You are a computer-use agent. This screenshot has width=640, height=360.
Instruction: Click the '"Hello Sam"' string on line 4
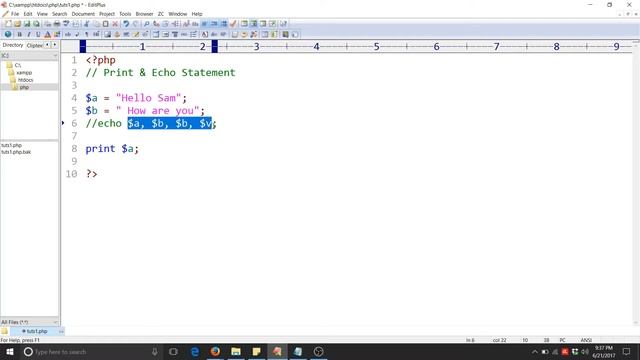tap(148, 98)
